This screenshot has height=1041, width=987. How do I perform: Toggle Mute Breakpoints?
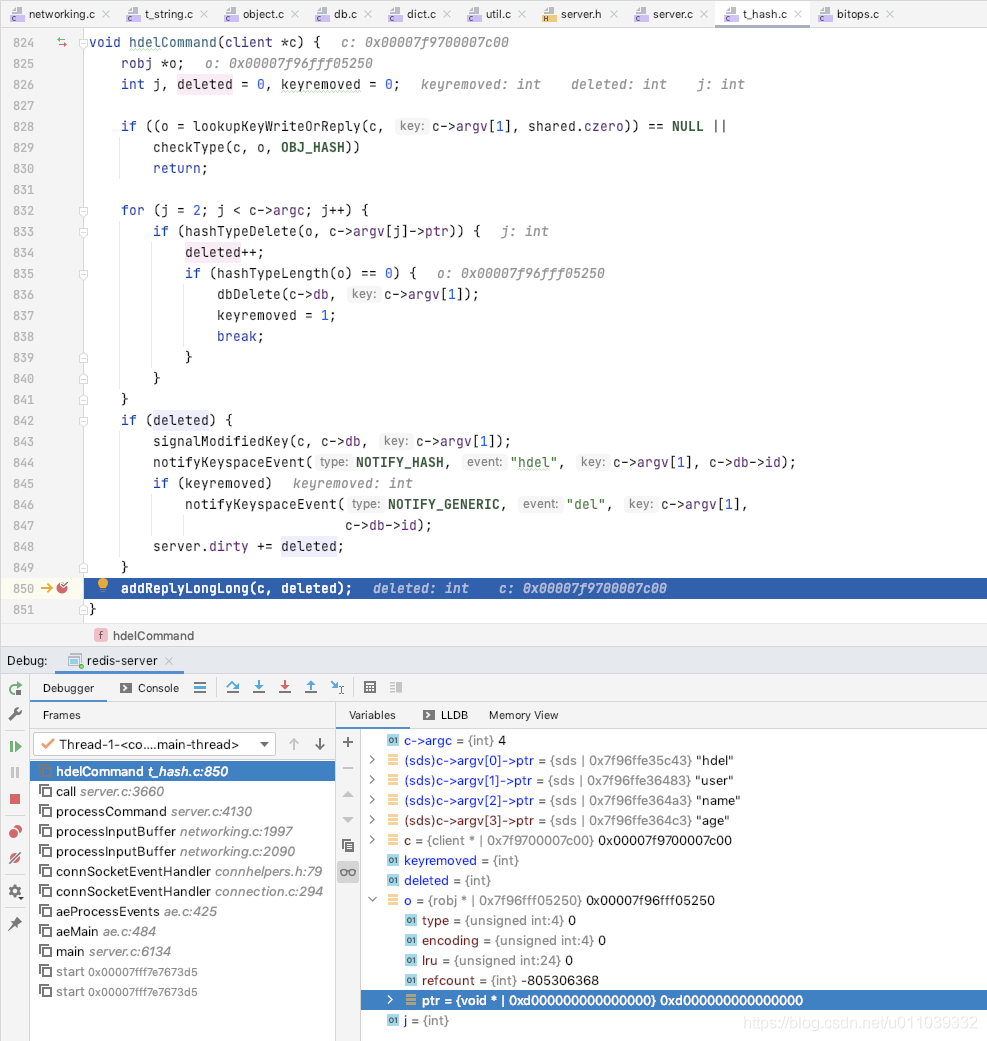click(15, 858)
